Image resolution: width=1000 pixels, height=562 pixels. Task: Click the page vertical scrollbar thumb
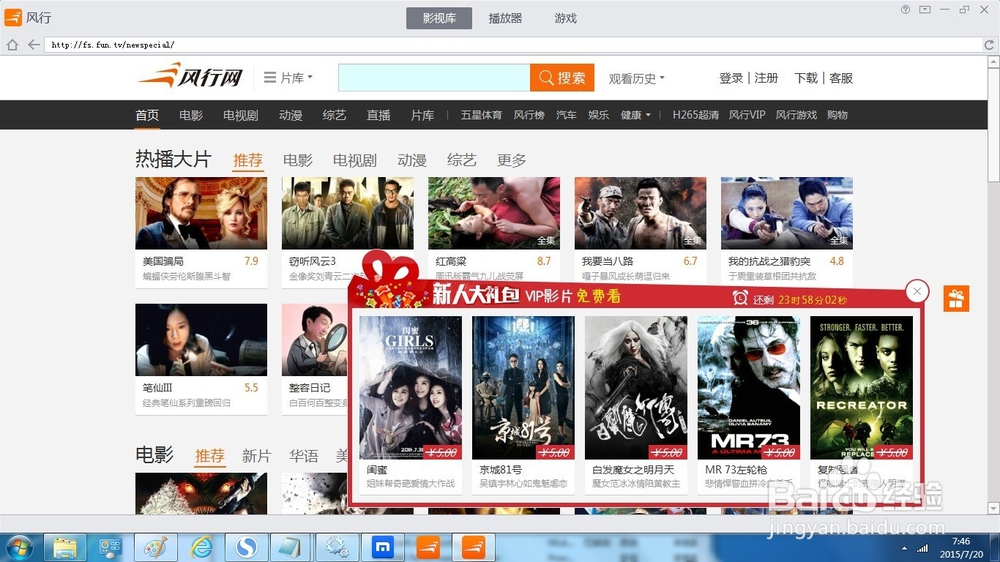click(x=993, y=125)
